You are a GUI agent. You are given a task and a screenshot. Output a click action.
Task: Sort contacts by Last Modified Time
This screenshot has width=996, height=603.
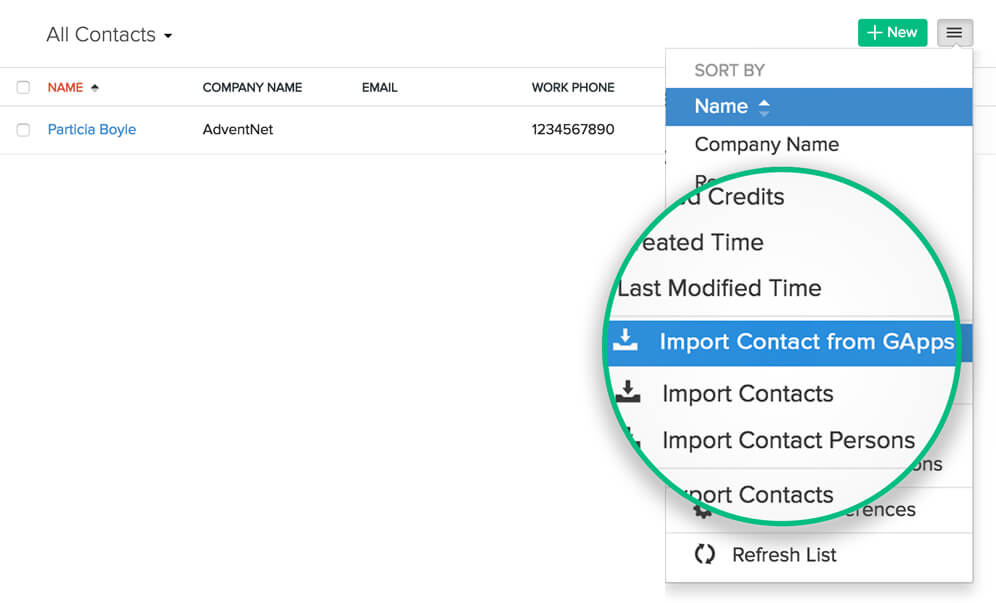[719, 288]
